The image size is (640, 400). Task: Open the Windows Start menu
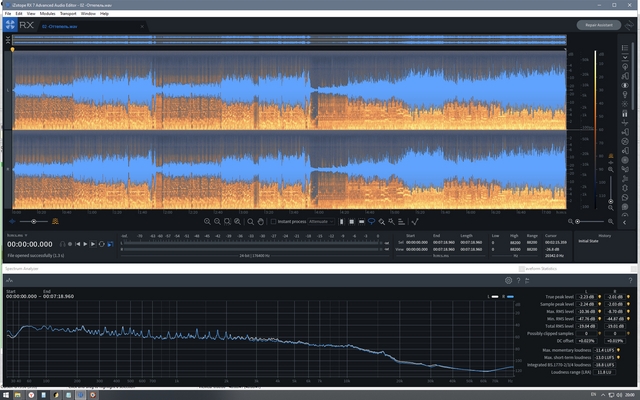tap(6, 394)
